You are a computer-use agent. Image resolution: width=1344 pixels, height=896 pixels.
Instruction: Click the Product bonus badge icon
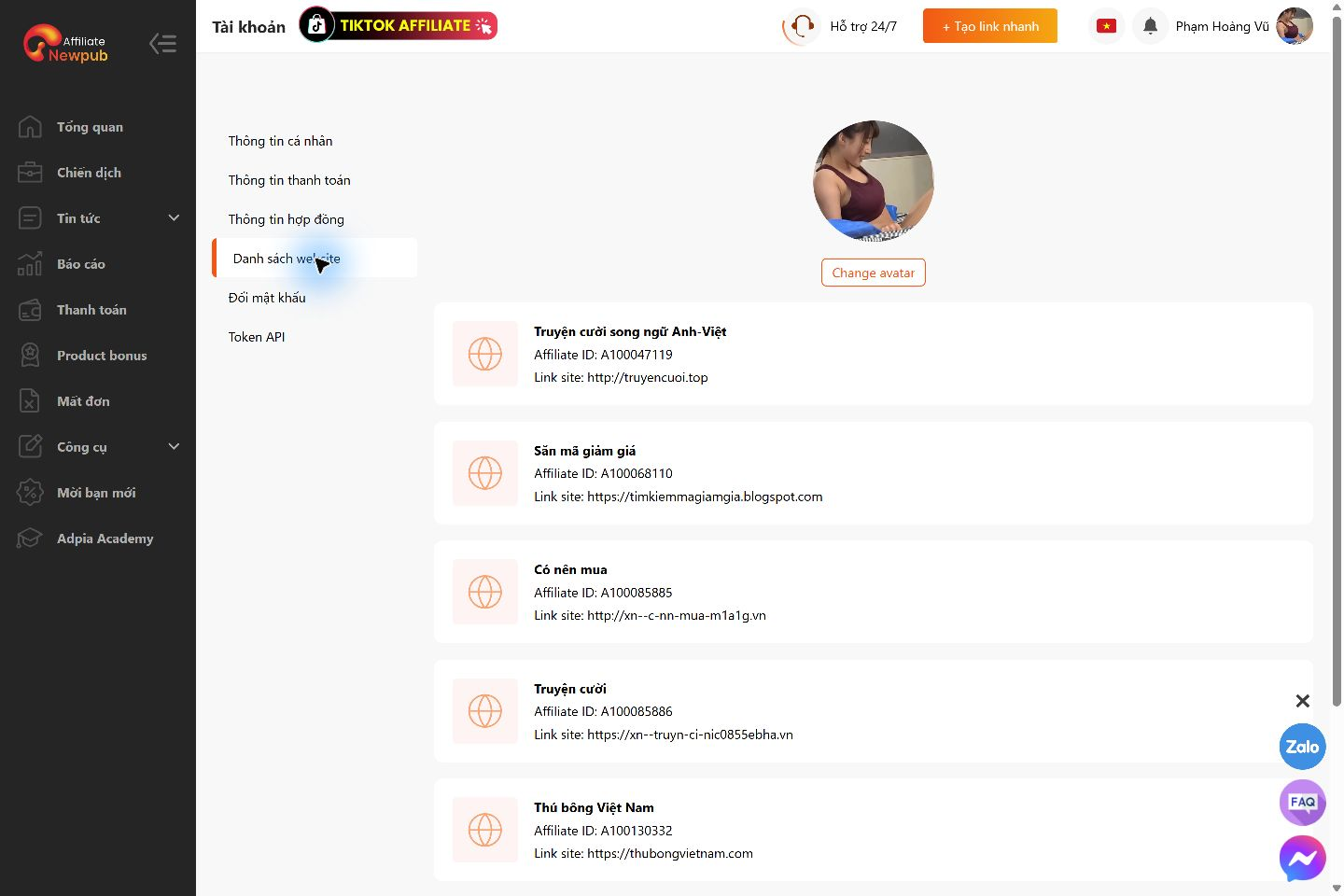click(x=30, y=356)
